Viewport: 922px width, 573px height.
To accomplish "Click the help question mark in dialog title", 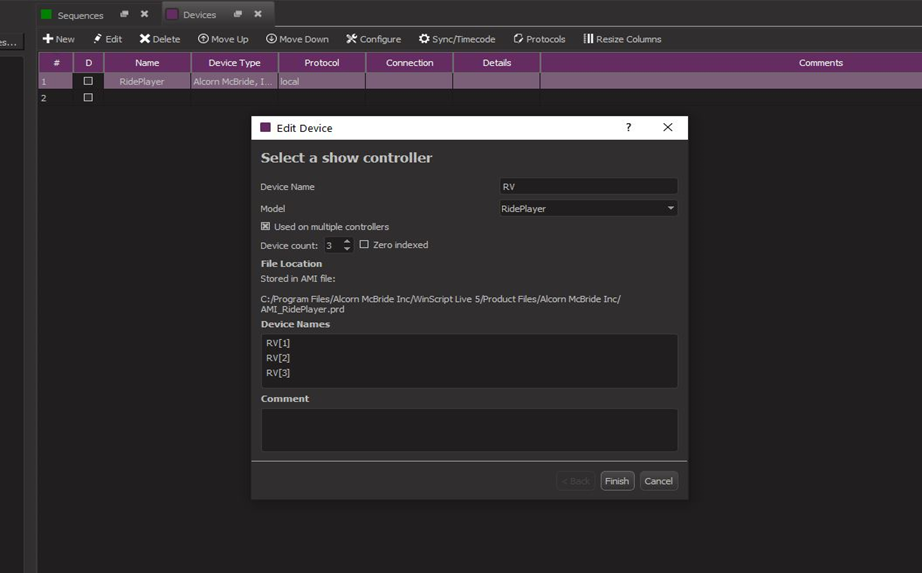I will tap(629, 127).
